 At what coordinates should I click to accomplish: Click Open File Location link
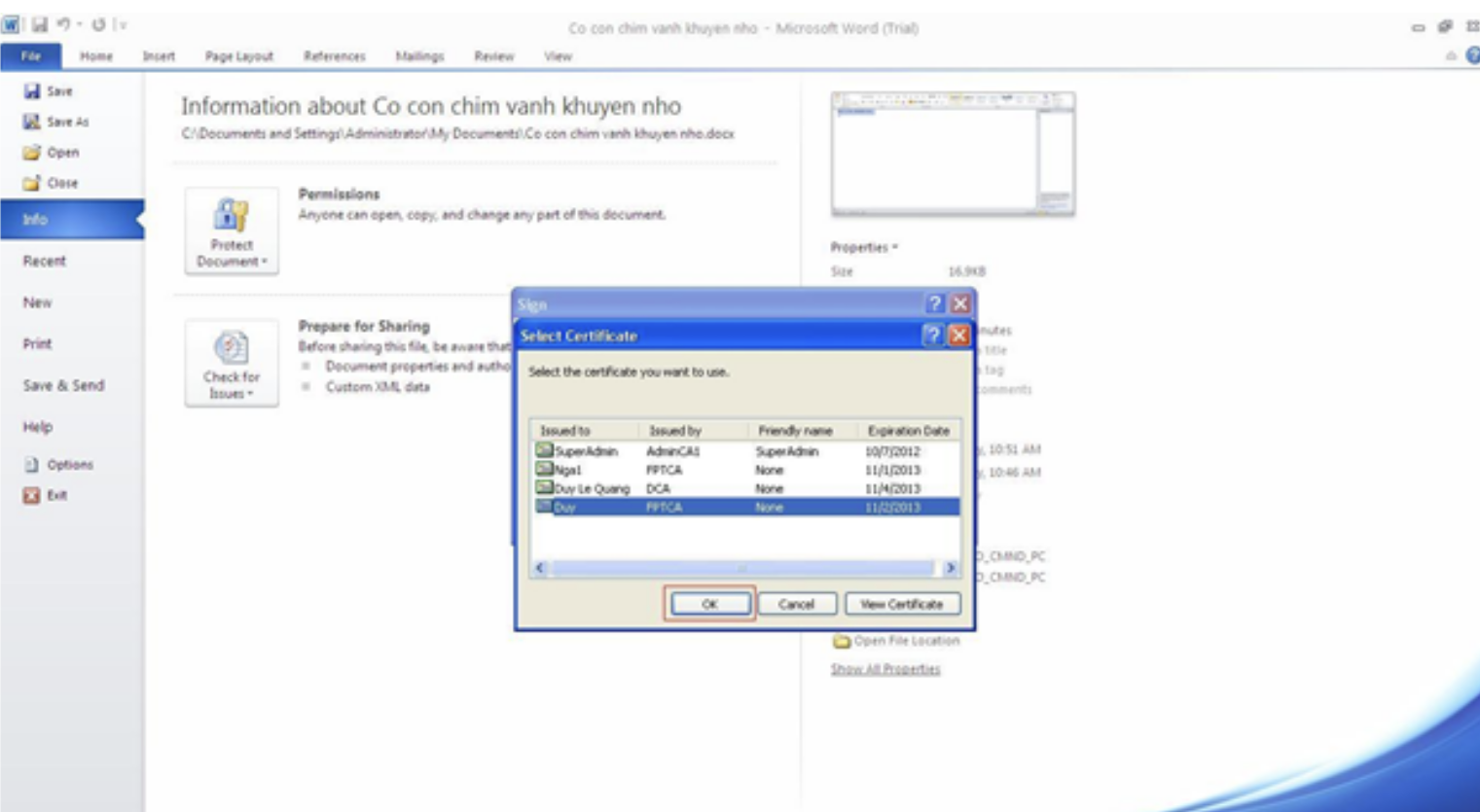[x=907, y=641]
